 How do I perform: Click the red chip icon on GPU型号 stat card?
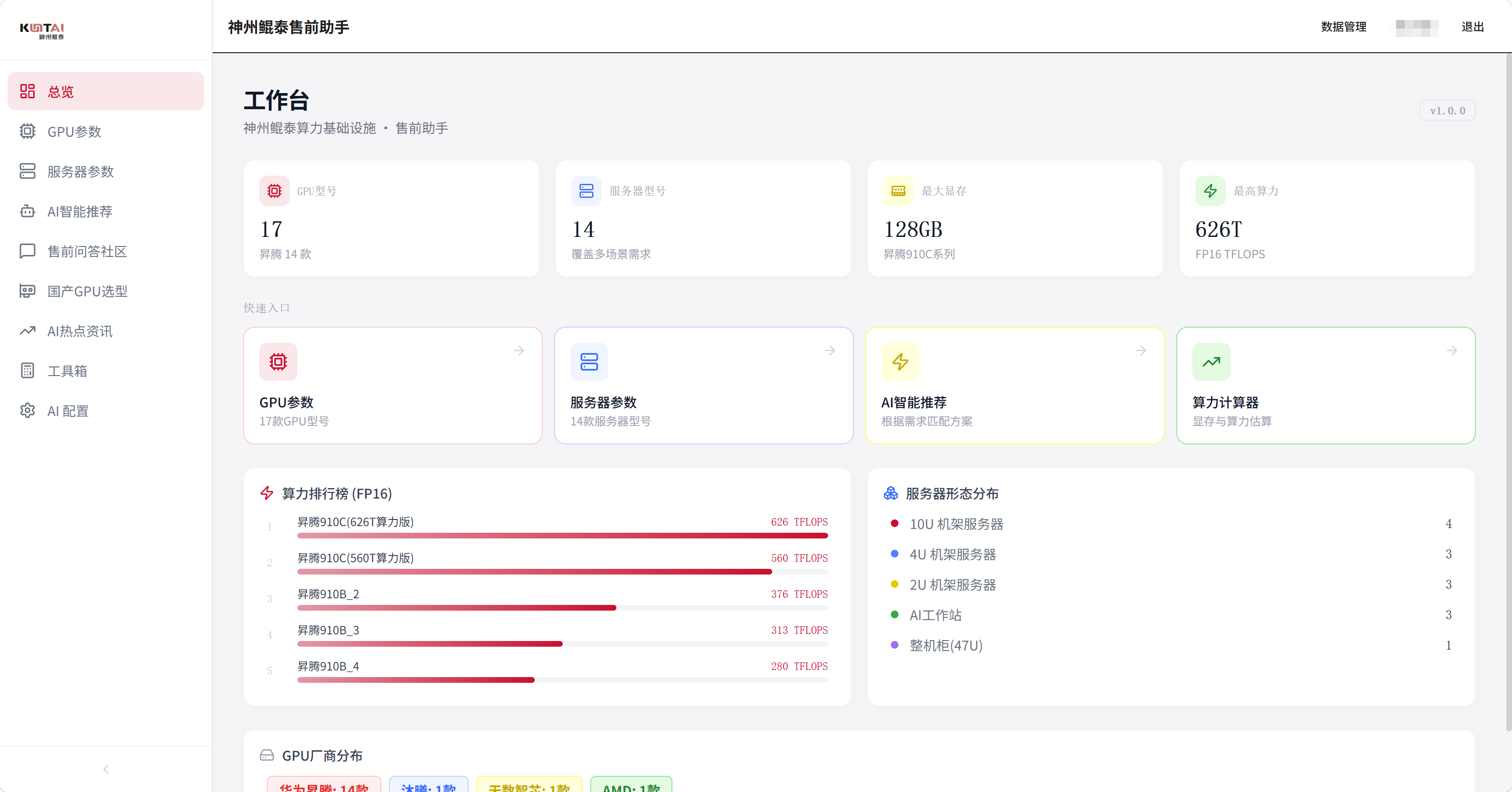[x=274, y=191]
